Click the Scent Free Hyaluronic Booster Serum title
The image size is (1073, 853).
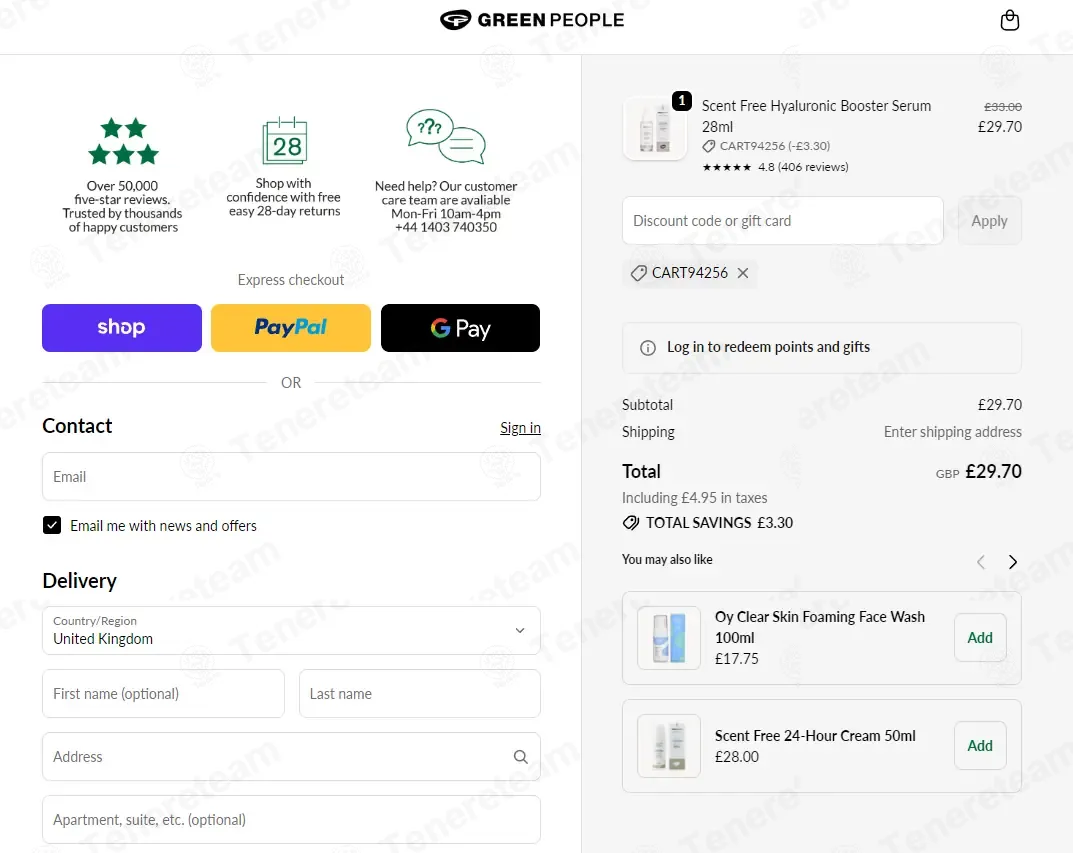[816, 116]
